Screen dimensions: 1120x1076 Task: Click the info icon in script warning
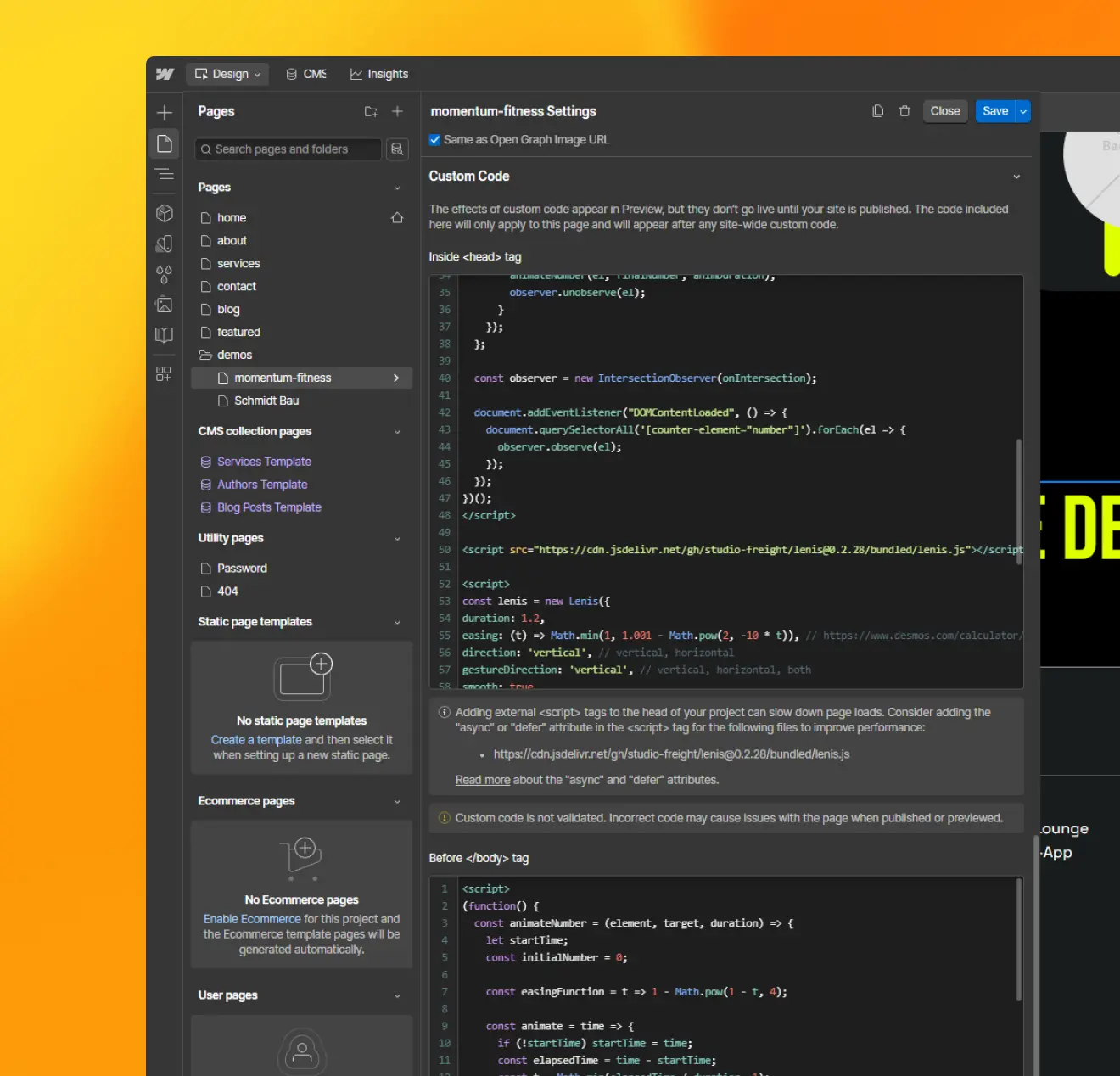click(444, 713)
